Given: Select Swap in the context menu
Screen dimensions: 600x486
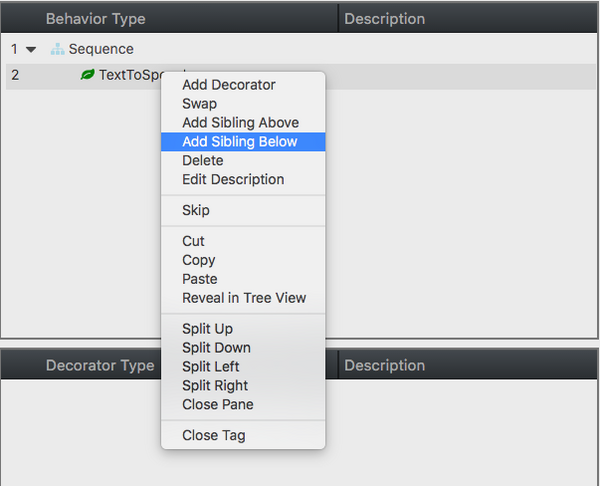Looking at the screenshot, I should tap(199, 104).
